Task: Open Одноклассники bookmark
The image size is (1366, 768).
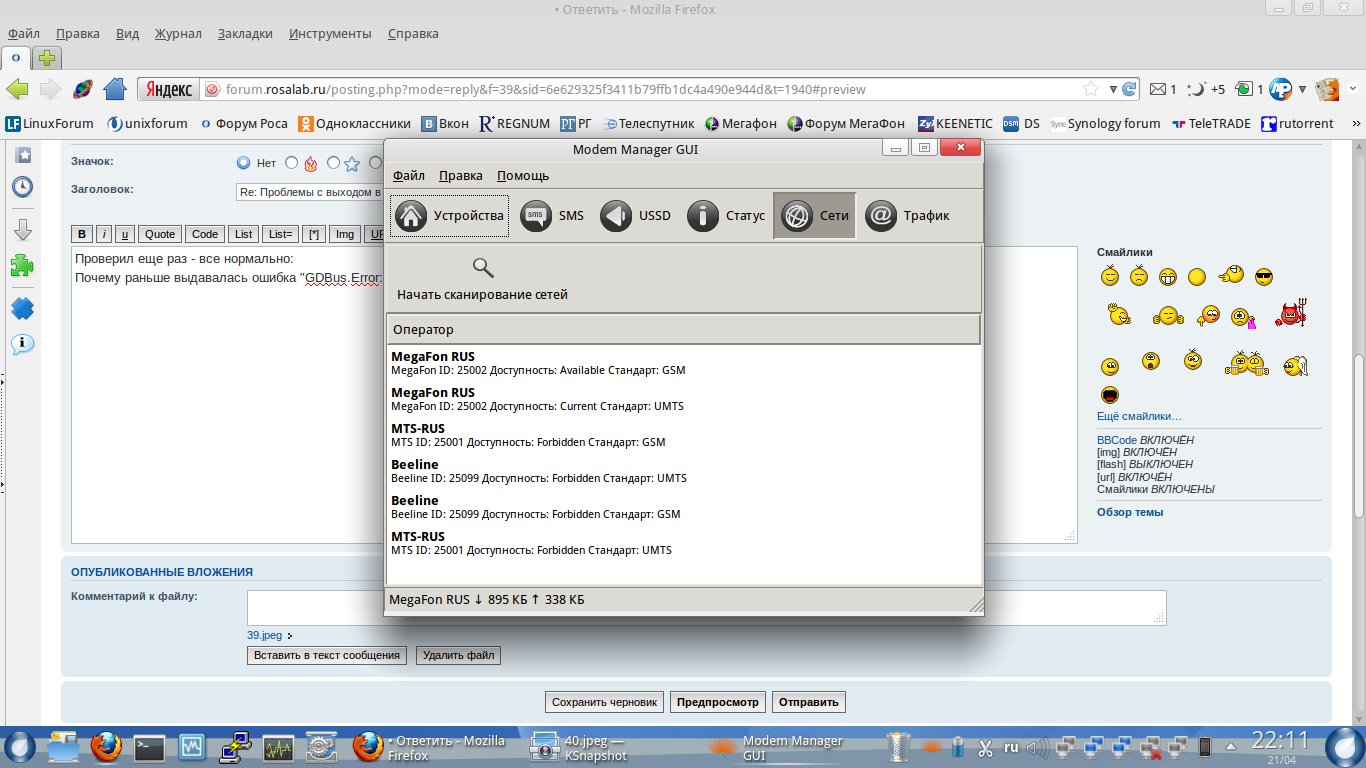Action: tap(355, 124)
